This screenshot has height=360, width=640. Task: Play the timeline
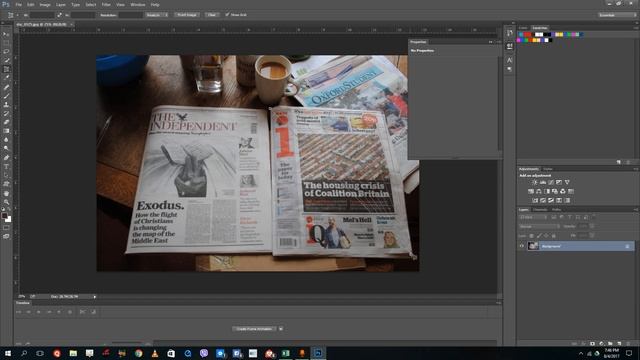tap(39, 312)
